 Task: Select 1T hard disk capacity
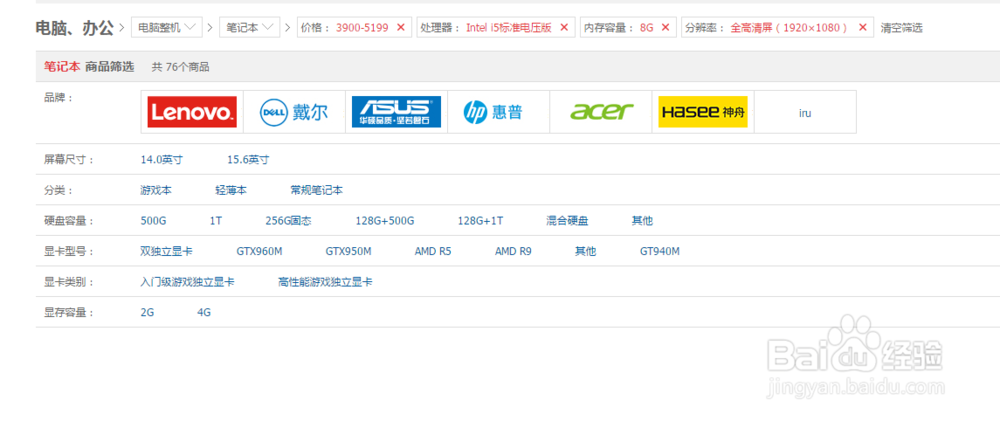point(216,221)
